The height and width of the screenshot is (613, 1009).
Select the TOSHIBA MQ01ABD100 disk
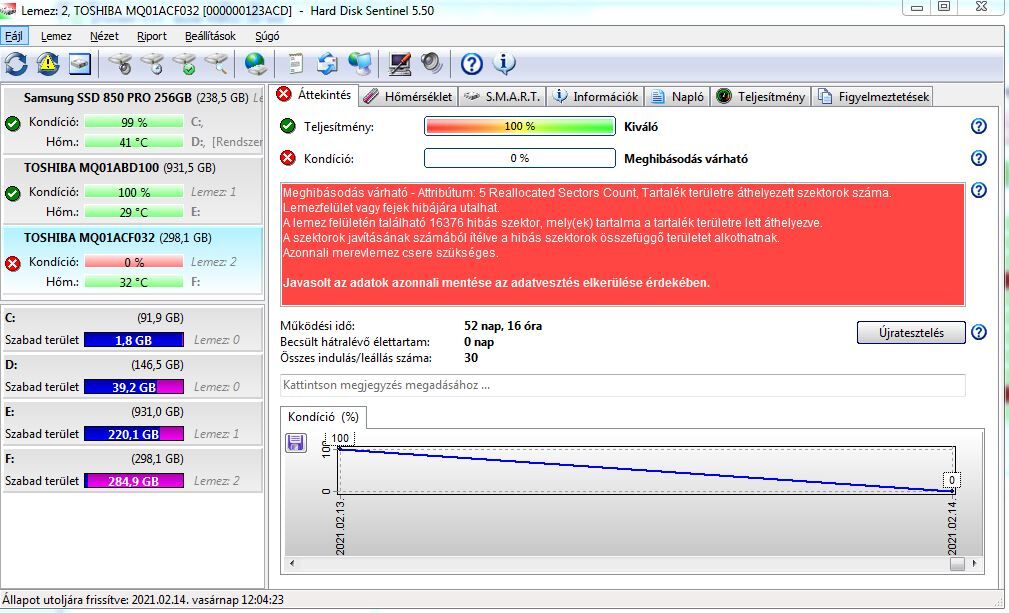click(x=133, y=190)
